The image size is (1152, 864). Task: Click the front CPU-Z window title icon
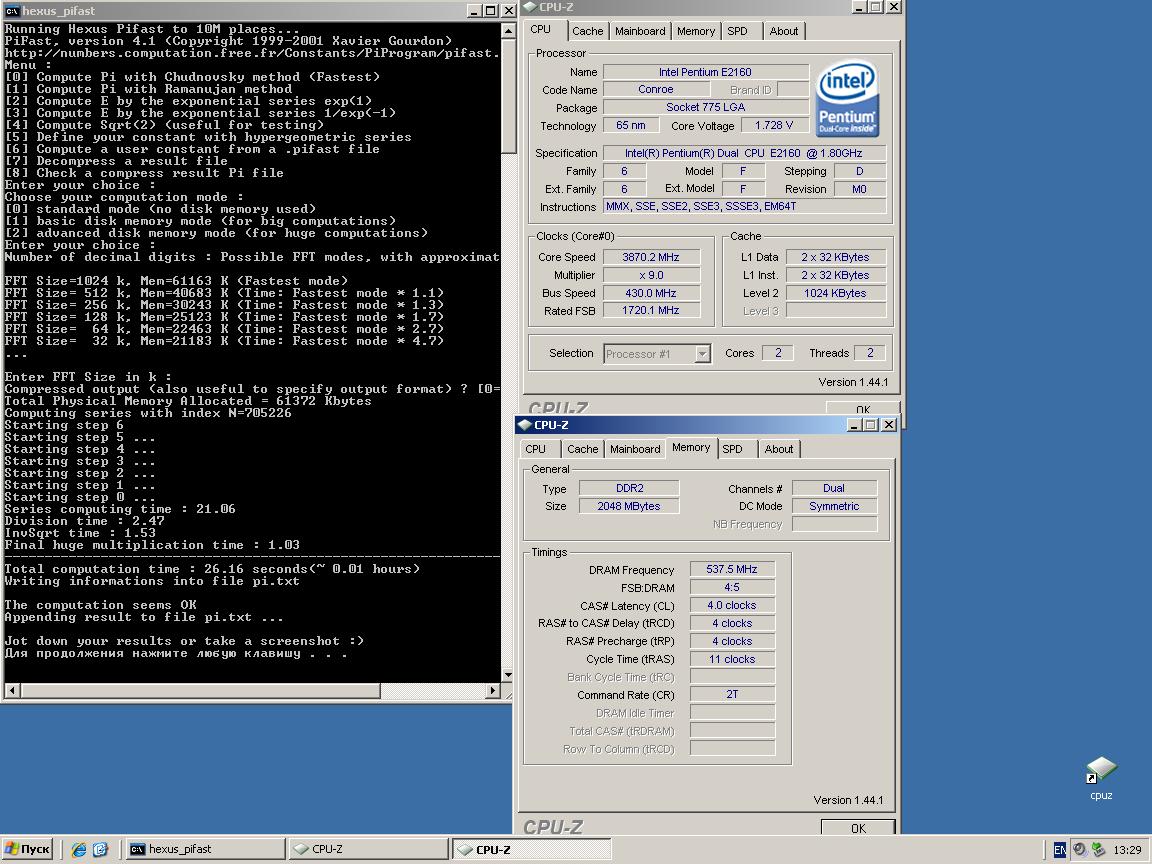point(525,425)
